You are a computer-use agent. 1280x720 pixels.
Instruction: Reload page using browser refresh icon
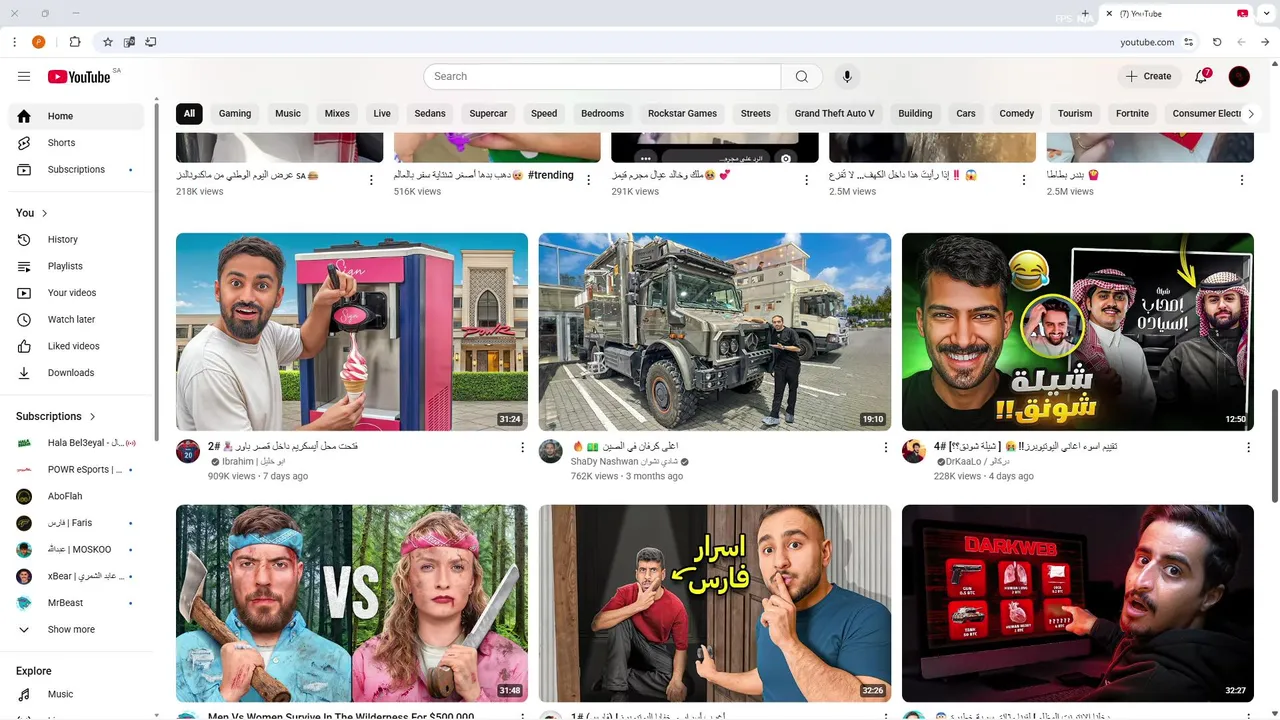click(x=1217, y=42)
